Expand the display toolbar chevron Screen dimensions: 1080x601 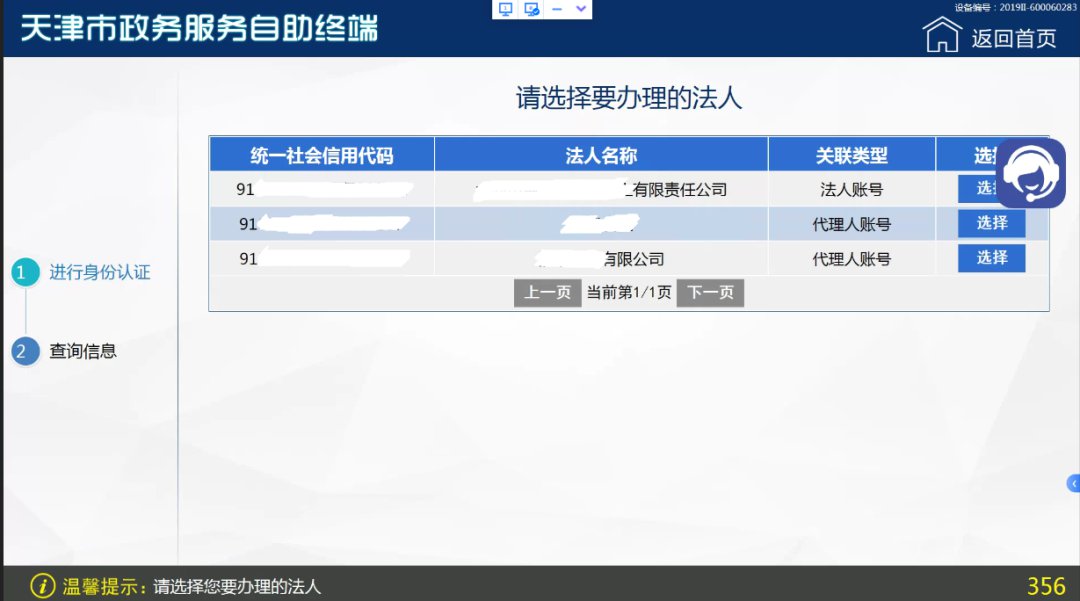581,9
